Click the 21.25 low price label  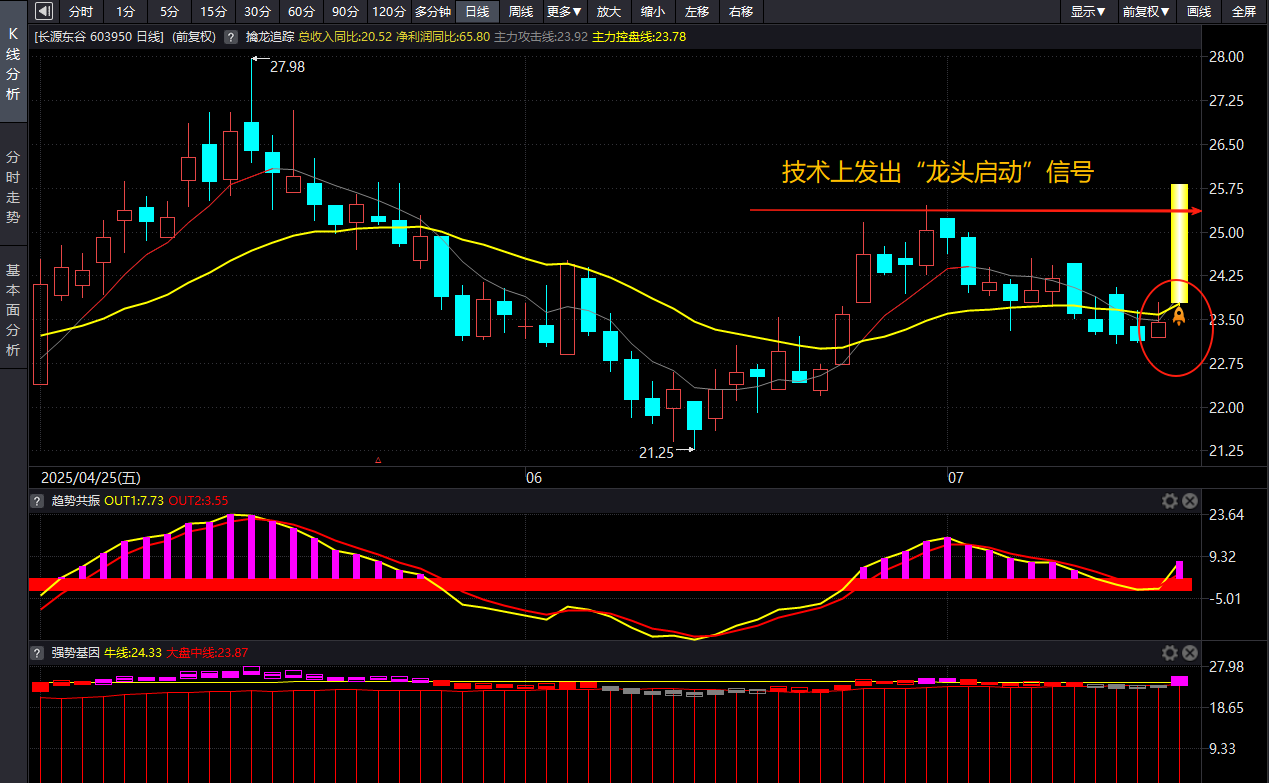click(656, 452)
